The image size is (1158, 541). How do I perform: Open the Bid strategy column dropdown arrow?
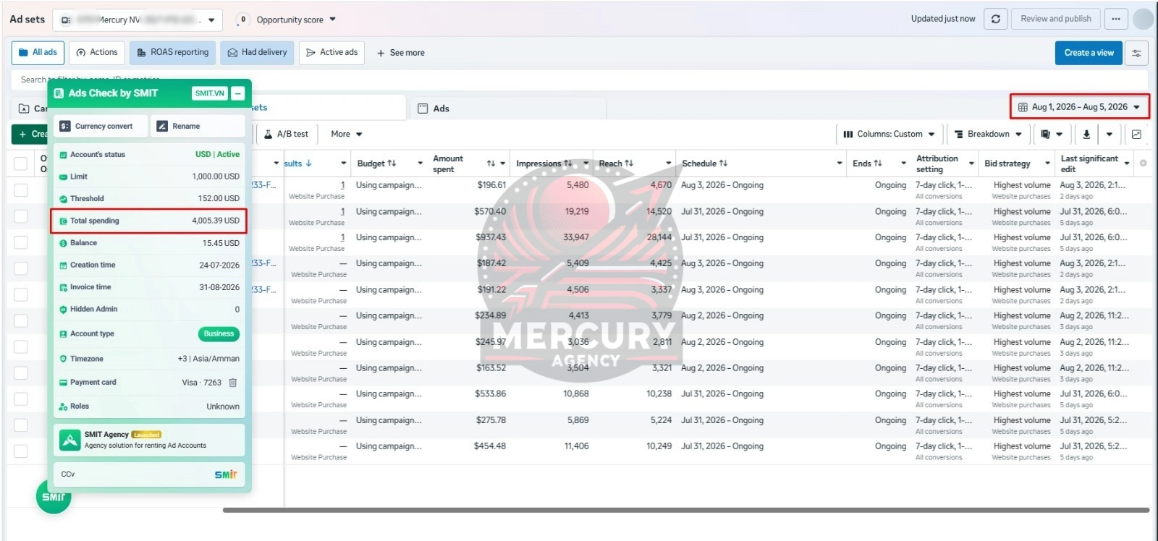(x=1046, y=163)
